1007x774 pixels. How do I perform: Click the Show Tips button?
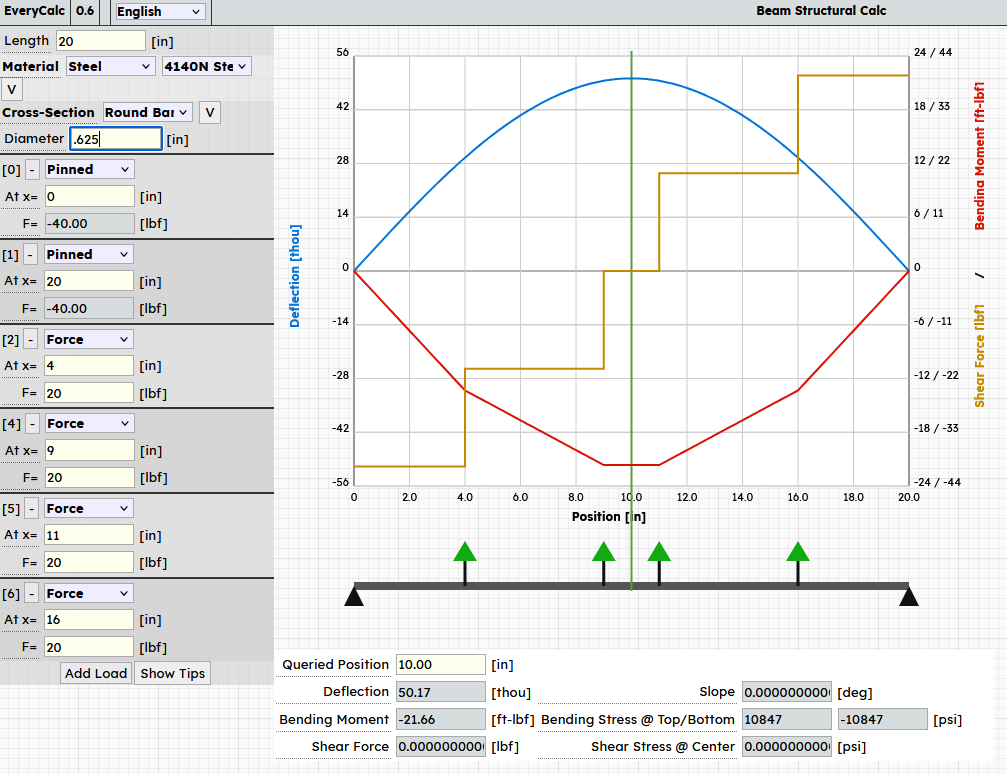click(x=173, y=673)
